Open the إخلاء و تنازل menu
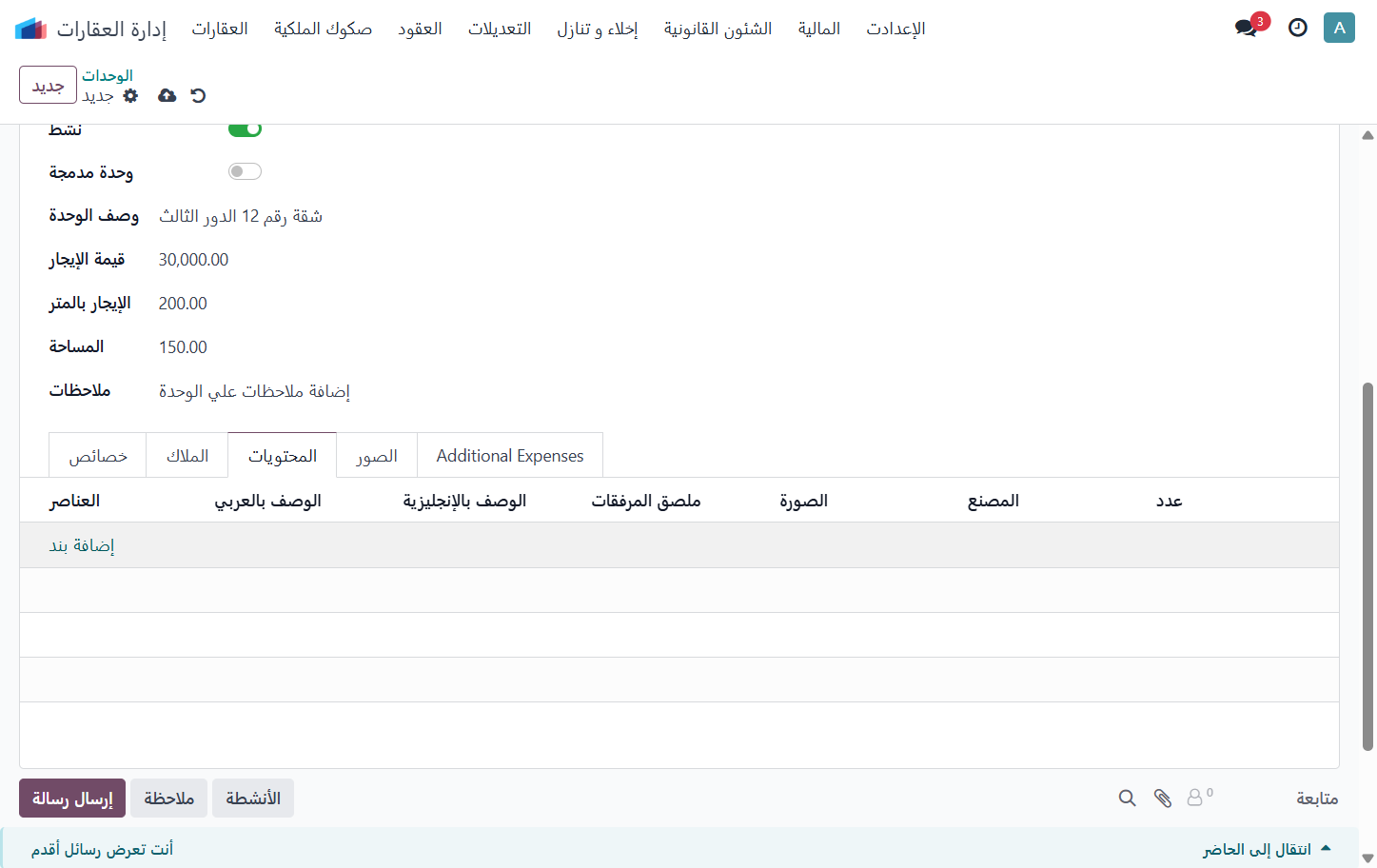Viewport: 1377px width, 868px height. point(598,29)
